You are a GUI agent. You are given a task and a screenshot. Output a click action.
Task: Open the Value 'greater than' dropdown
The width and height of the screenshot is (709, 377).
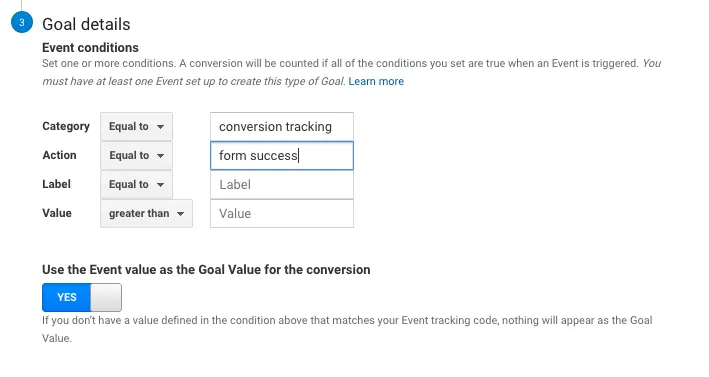(x=147, y=213)
